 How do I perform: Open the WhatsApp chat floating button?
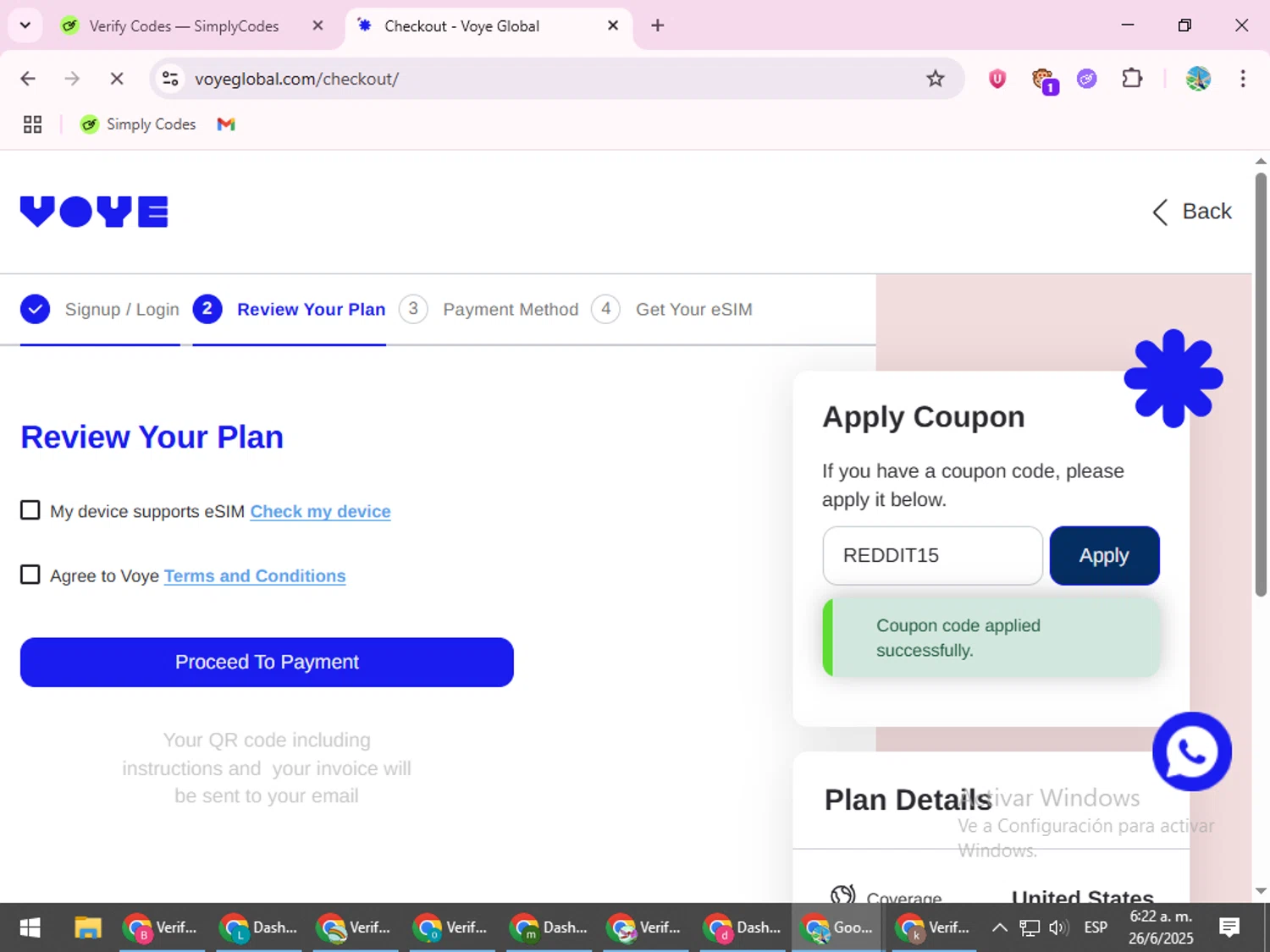pyautogui.click(x=1191, y=751)
